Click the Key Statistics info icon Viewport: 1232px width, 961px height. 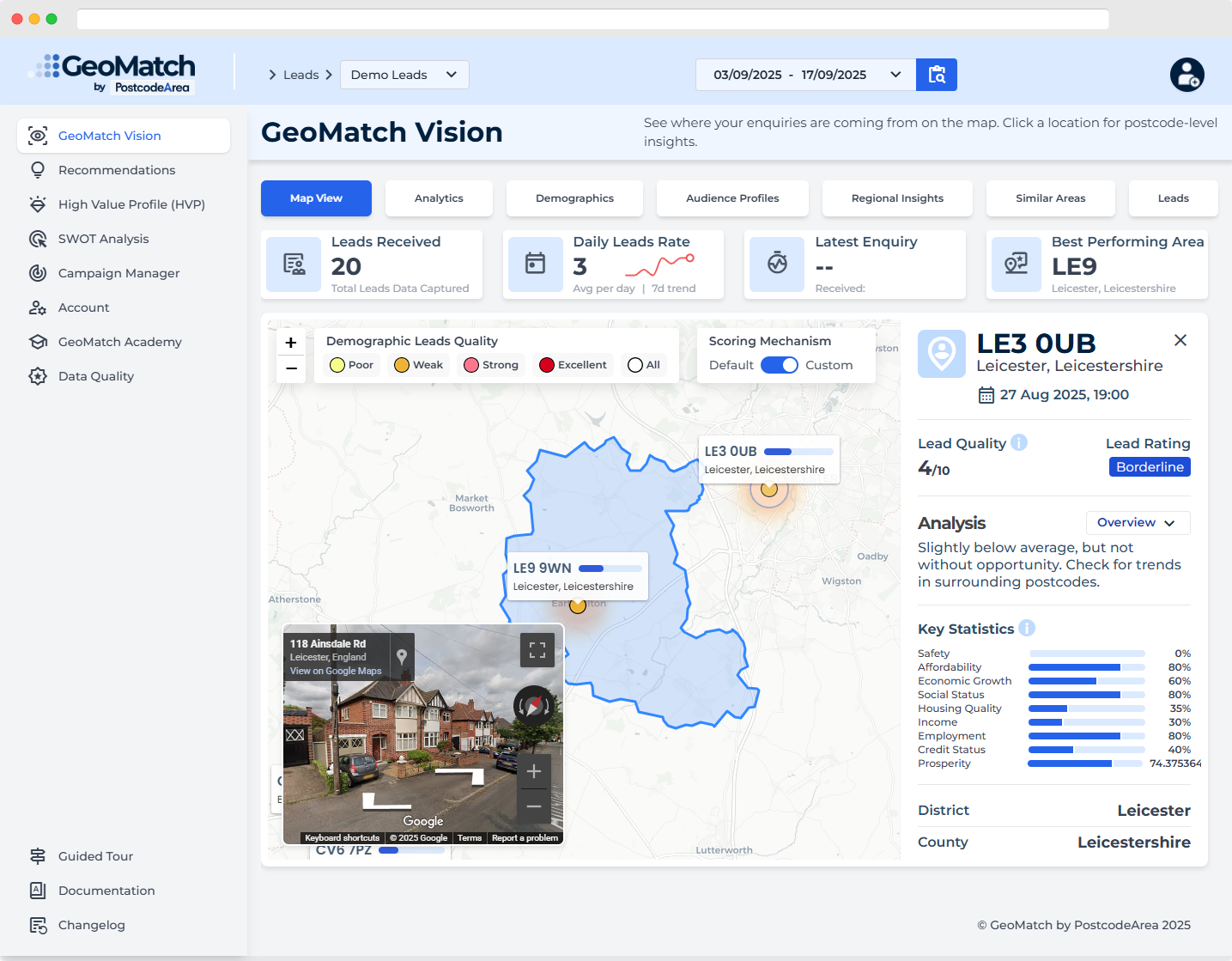point(1027,628)
